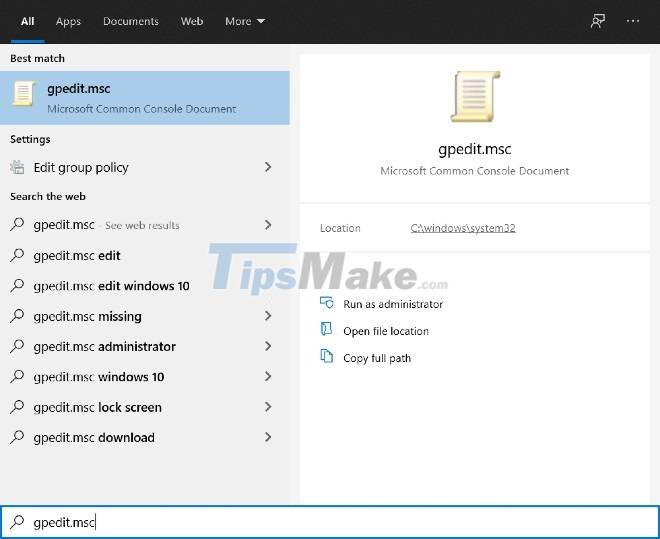Open gpedit.msc best match result
Image resolution: width=660 pixels, height=539 pixels.
pos(145,98)
